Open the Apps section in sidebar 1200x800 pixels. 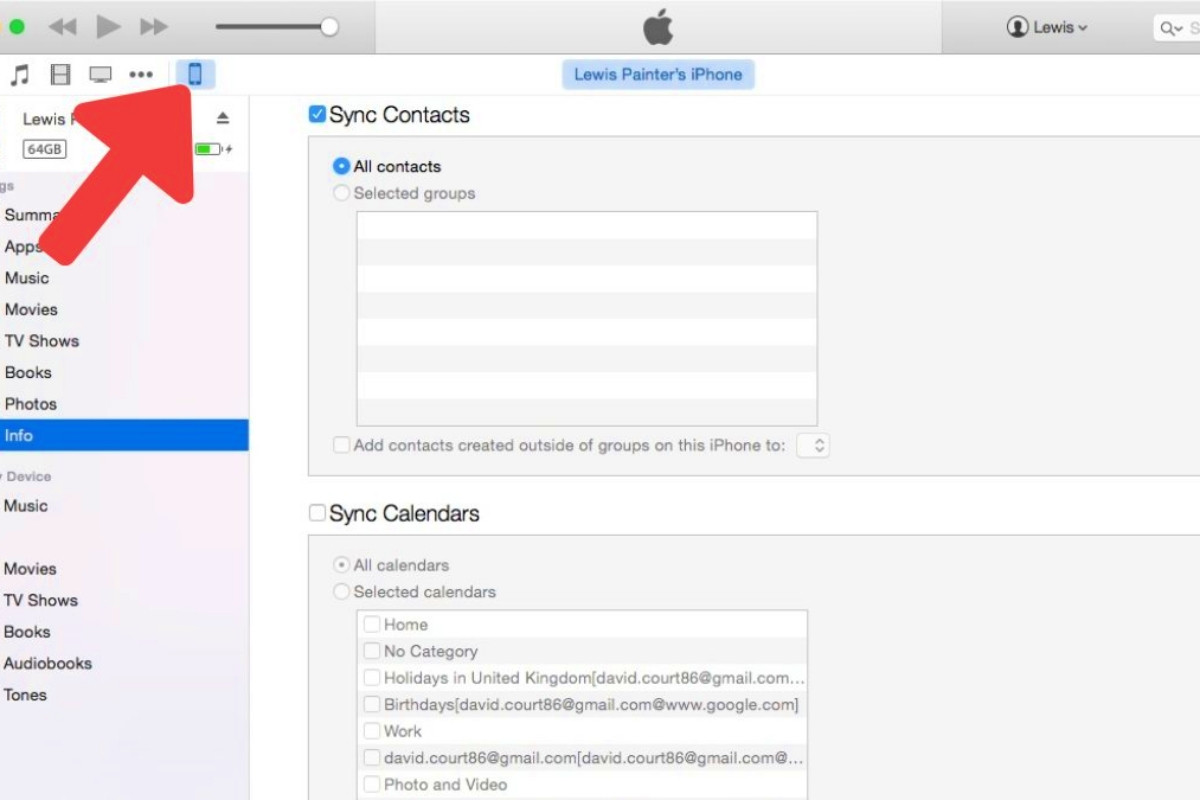pos(22,246)
